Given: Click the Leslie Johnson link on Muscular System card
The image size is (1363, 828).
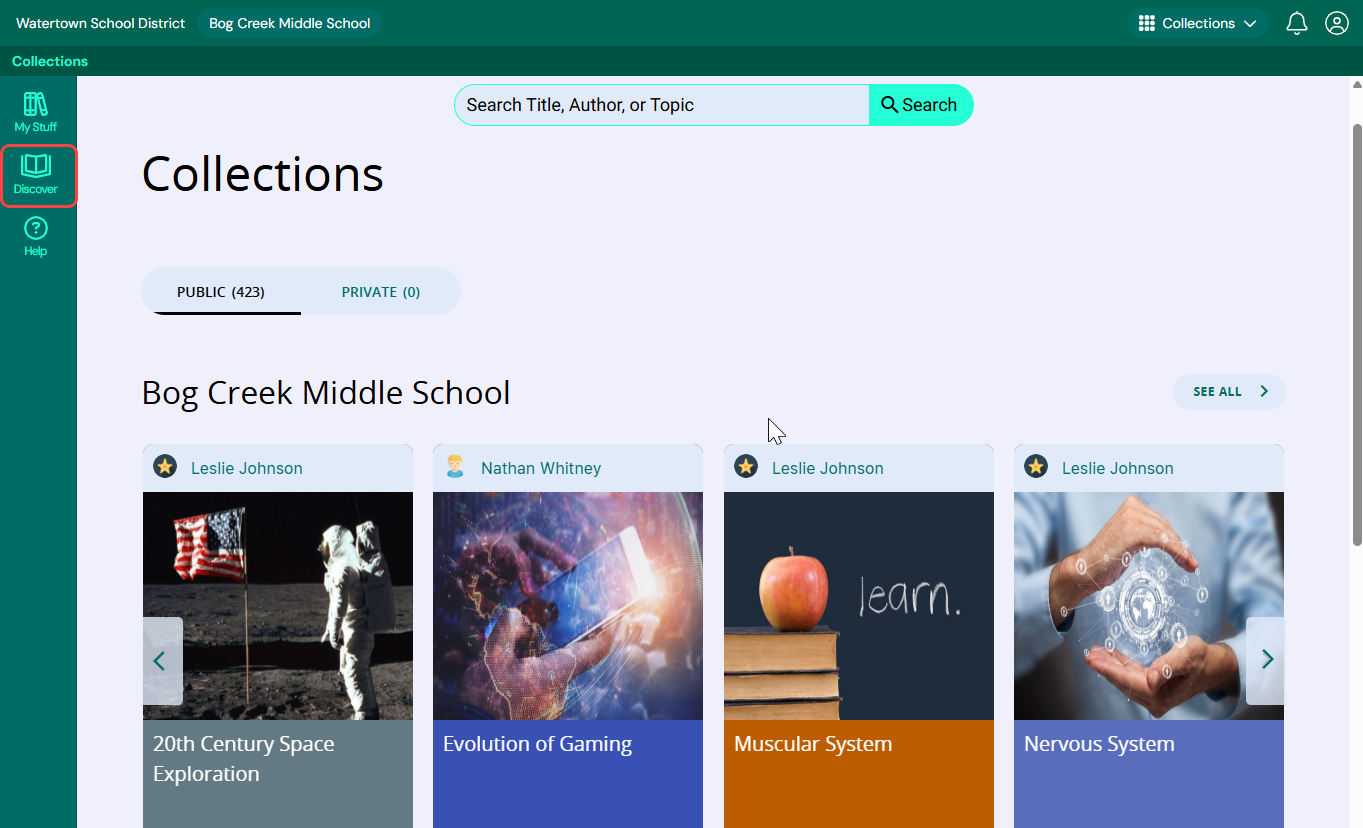Looking at the screenshot, I should click(827, 468).
